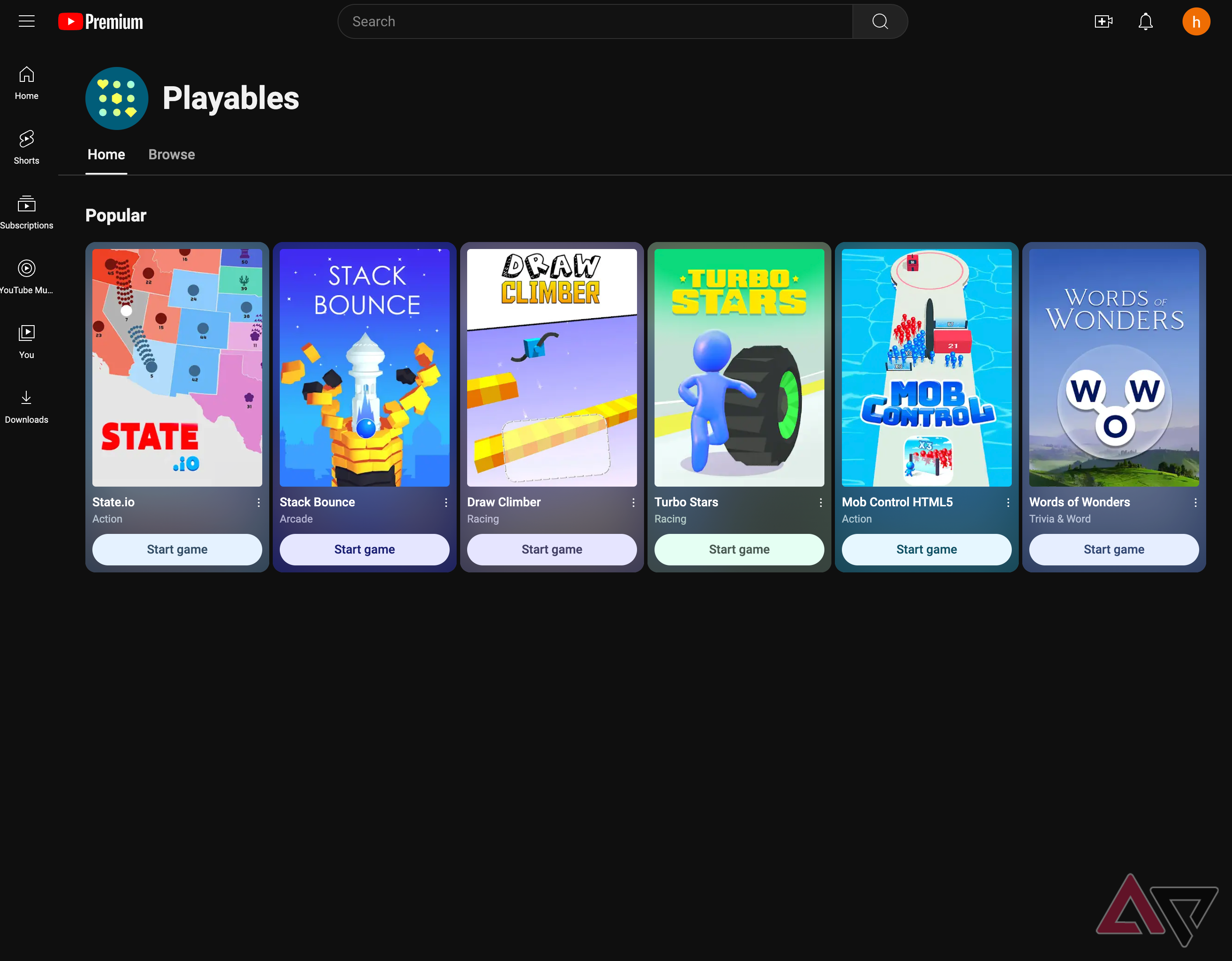The width and height of the screenshot is (1232, 961).
Task: Open more options for Turbo Stars
Action: click(820, 502)
